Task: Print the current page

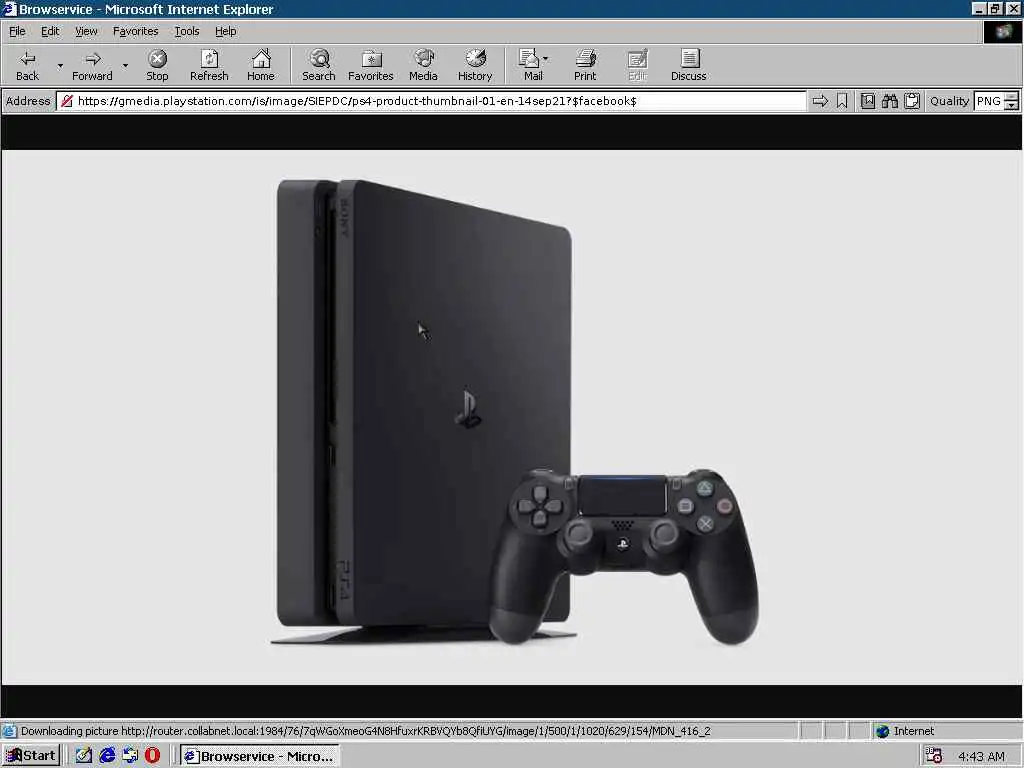Action: tap(584, 65)
